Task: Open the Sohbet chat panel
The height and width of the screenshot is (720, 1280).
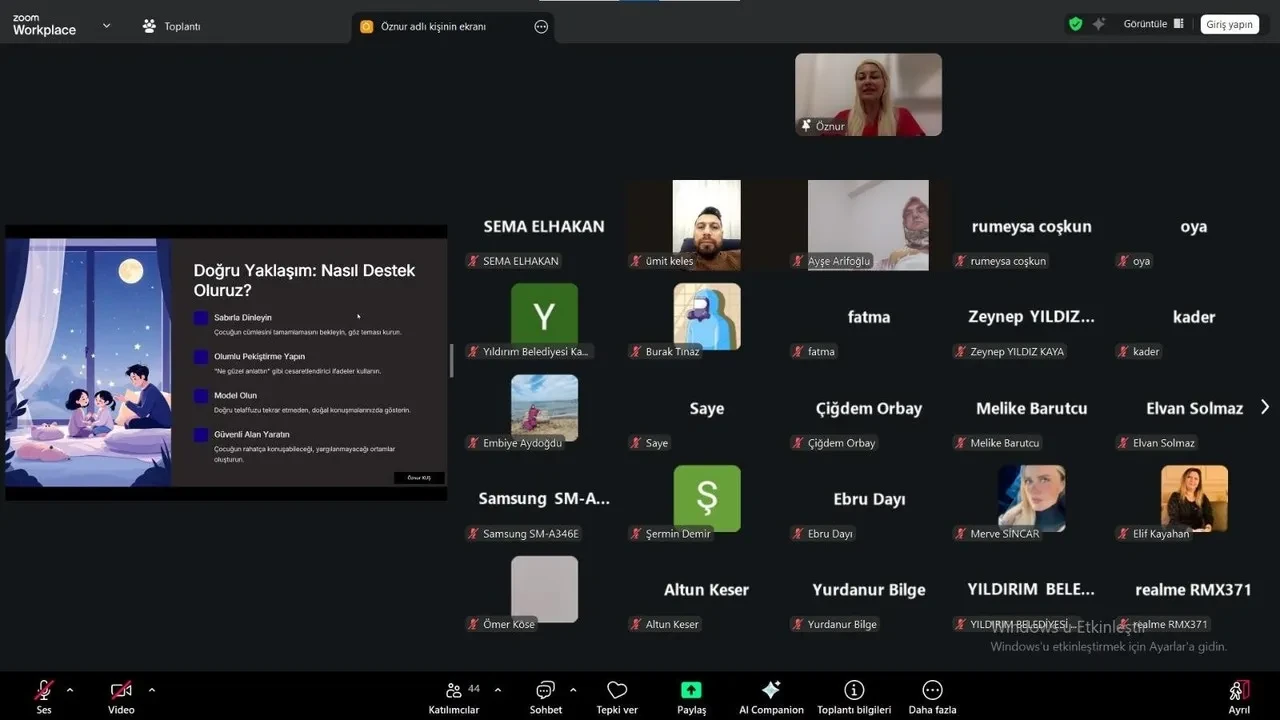Action: [545, 690]
